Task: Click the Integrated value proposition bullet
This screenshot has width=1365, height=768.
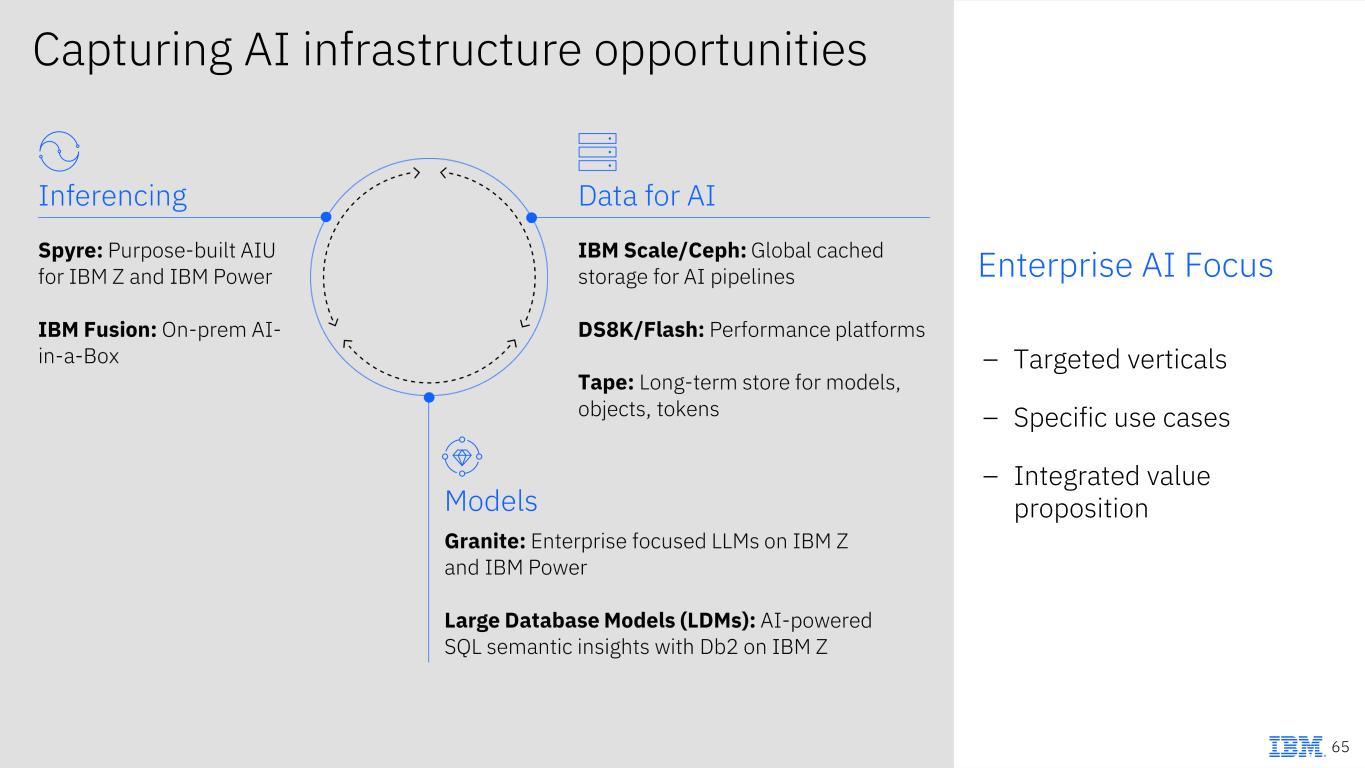Action: tap(1111, 491)
